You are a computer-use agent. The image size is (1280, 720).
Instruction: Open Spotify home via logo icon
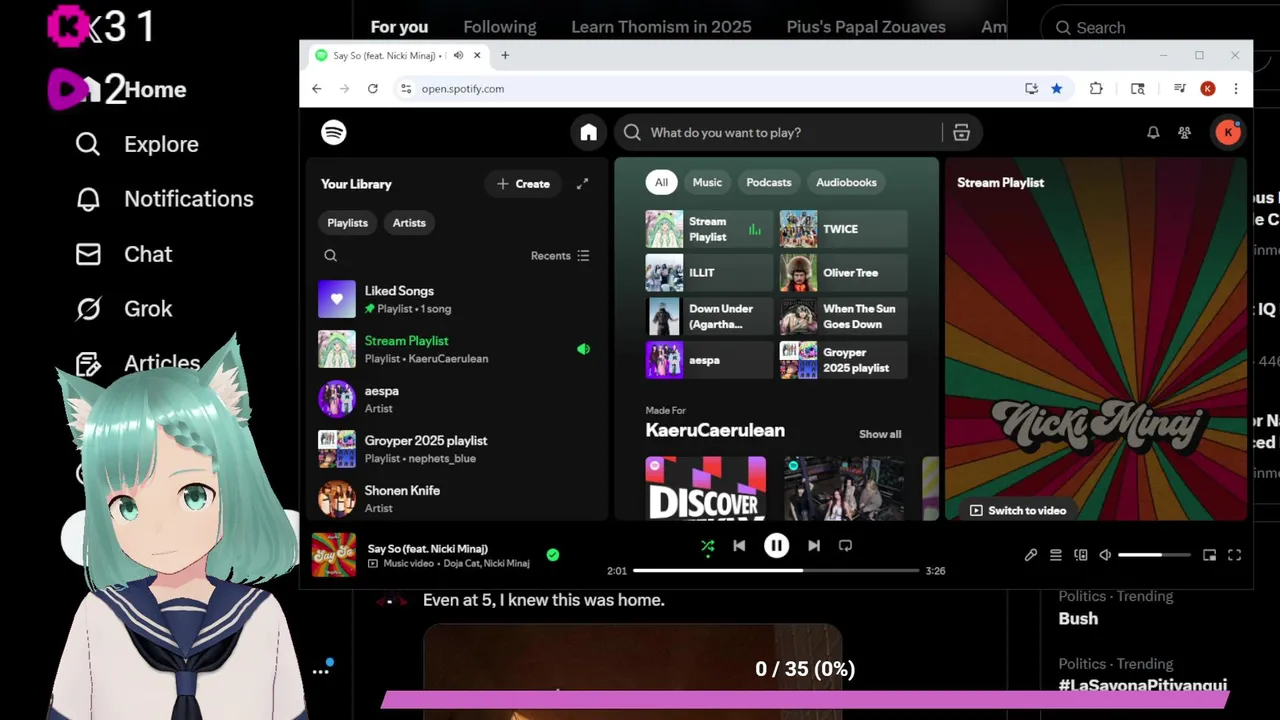[334, 132]
